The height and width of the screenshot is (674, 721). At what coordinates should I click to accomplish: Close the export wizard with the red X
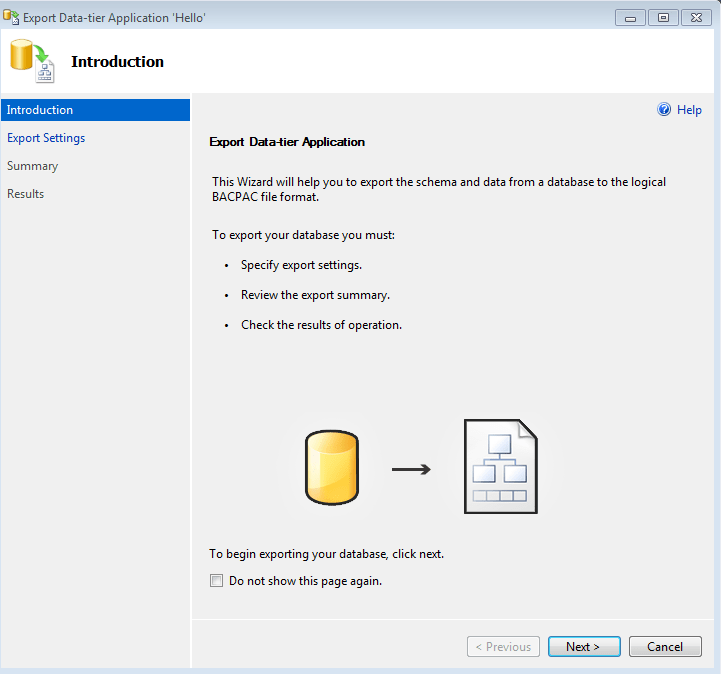pyautogui.click(x=694, y=18)
